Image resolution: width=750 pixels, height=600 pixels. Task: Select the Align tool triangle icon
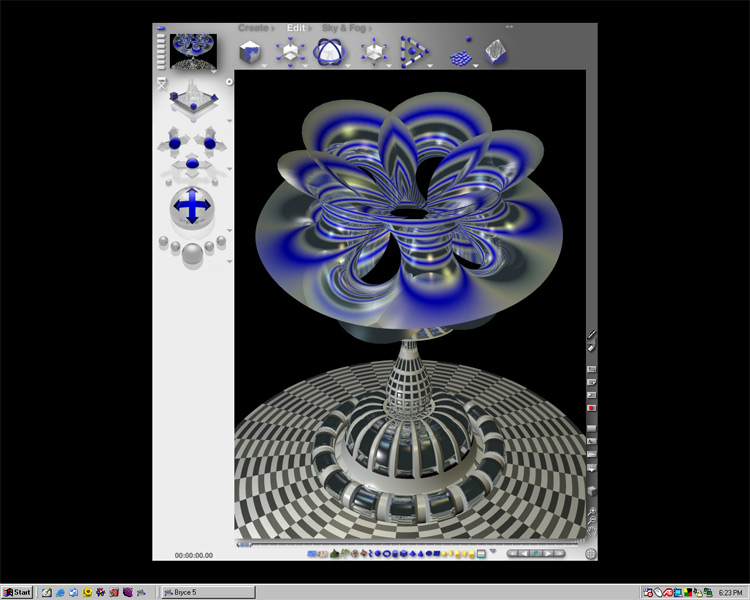point(412,52)
